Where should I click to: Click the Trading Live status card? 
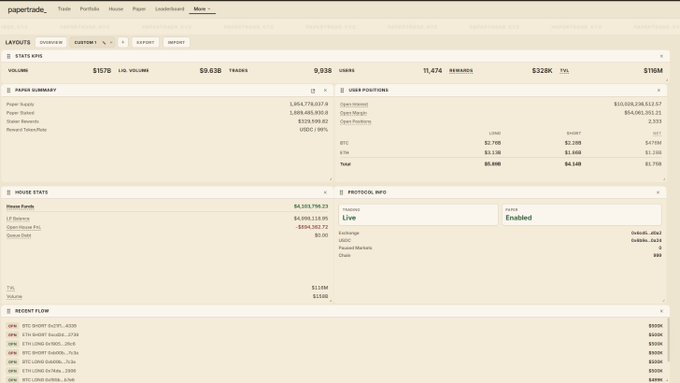click(418, 215)
